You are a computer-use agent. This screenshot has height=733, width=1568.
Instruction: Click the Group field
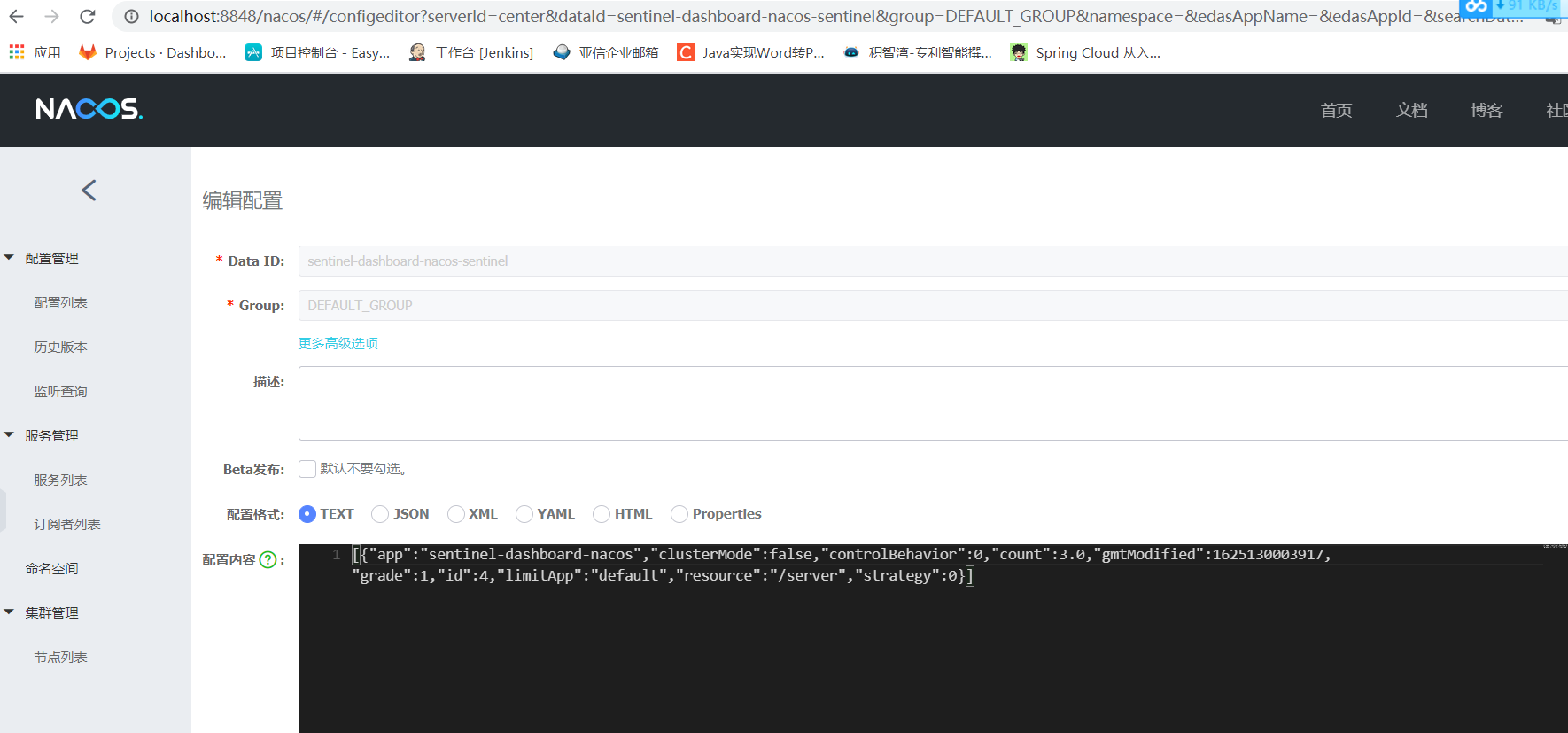933,305
